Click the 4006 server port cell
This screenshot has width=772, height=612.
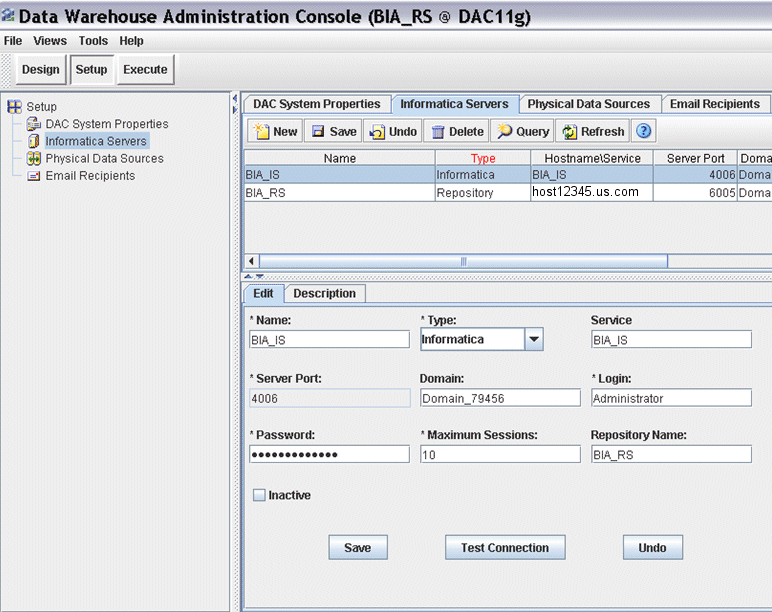[x=695, y=175]
